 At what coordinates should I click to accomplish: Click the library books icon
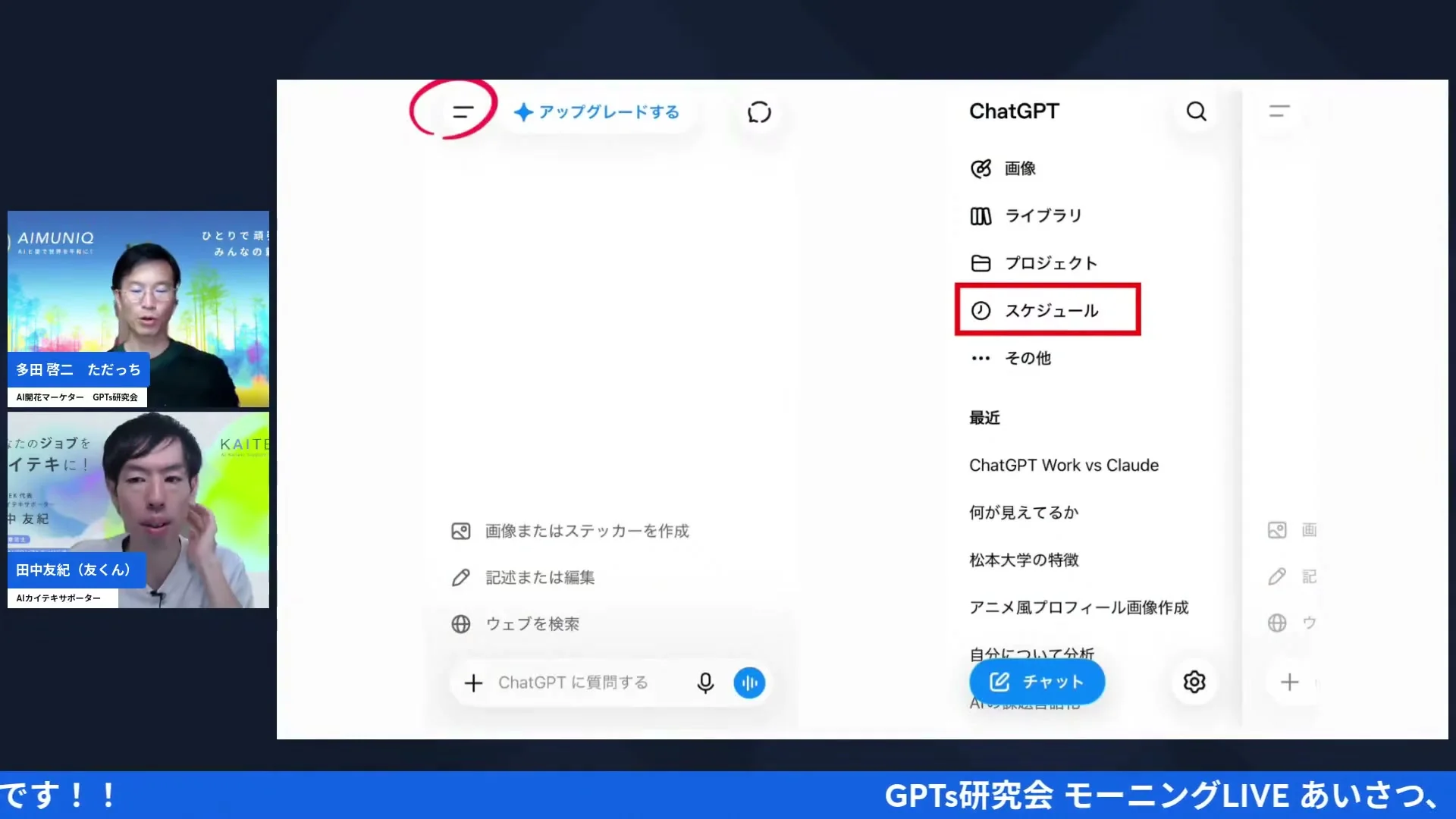coord(981,216)
